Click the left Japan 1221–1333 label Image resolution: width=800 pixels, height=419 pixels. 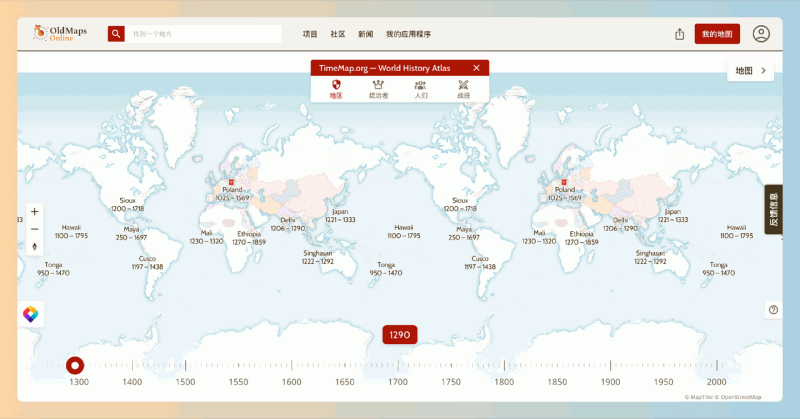(340, 215)
